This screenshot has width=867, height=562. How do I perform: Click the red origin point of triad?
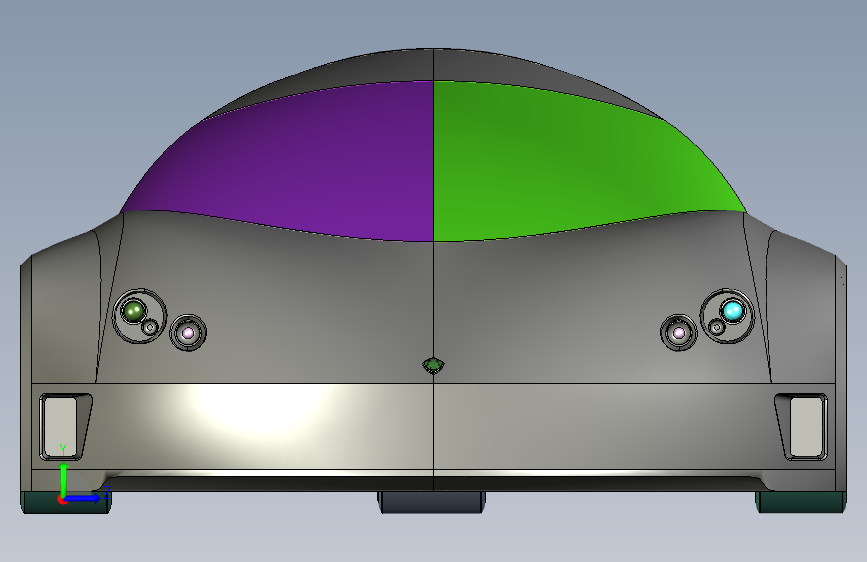click(x=62, y=499)
